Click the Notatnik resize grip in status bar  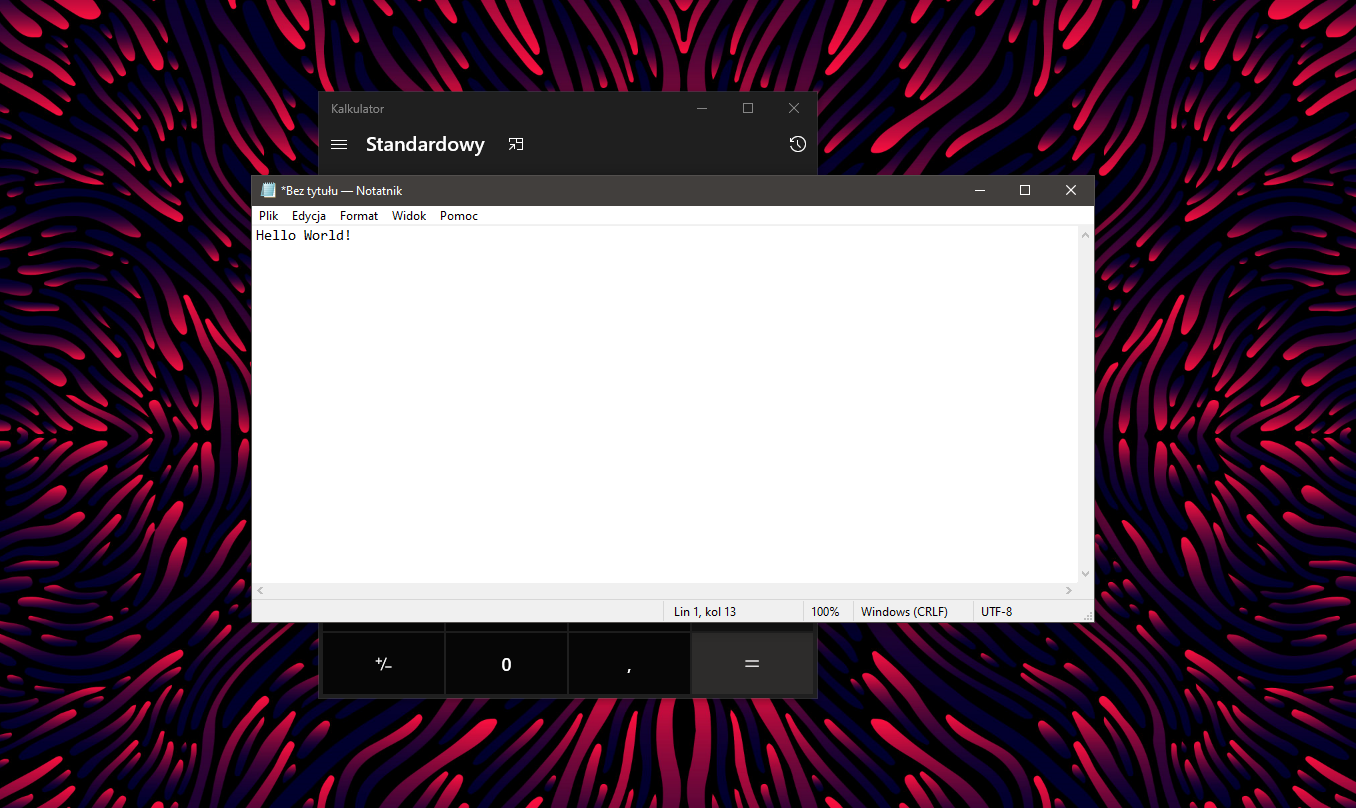(1087, 615)
